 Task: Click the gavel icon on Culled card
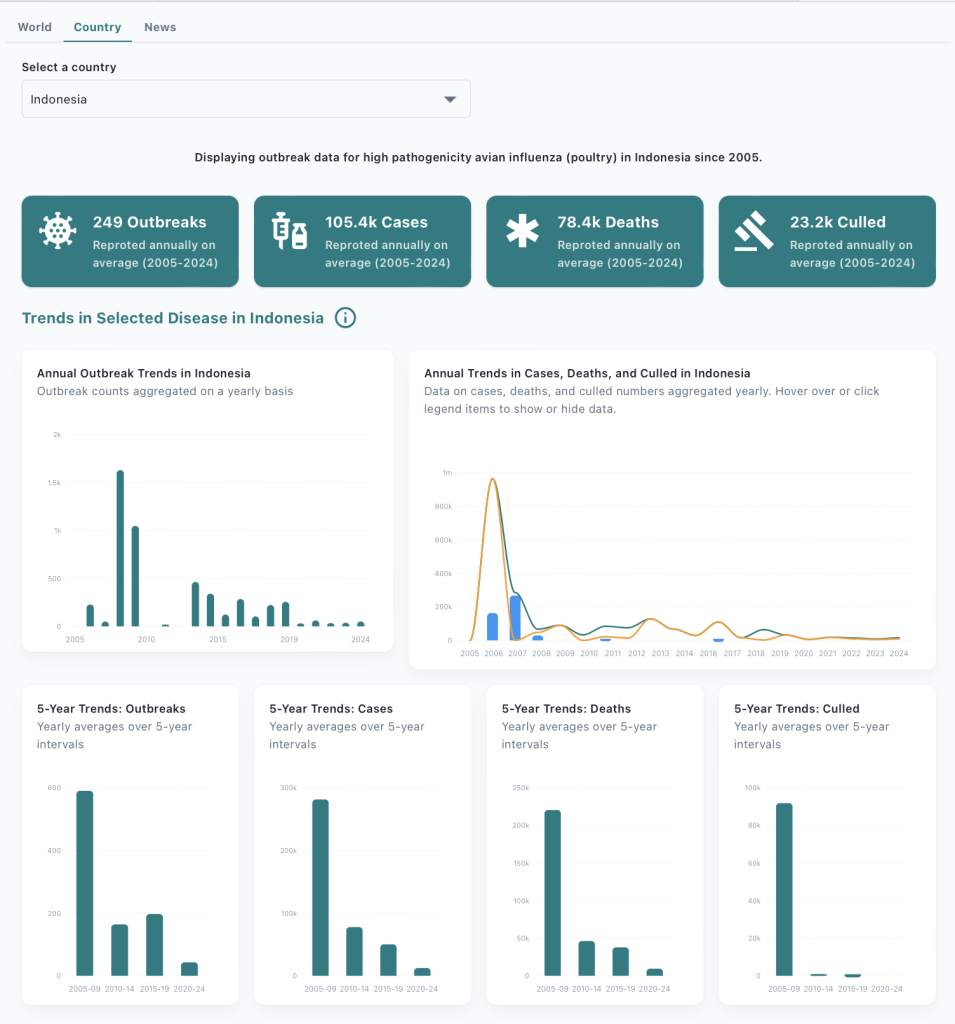pyautogui.click(x=753, y=231)
